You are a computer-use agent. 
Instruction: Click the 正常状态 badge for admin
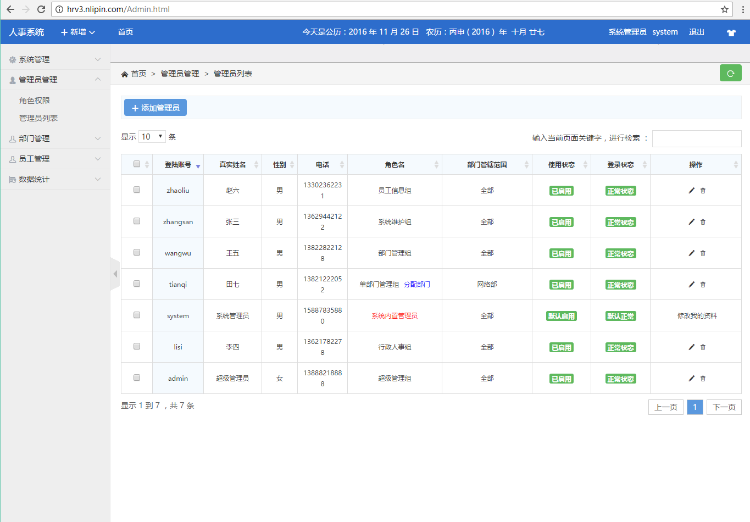620,379
